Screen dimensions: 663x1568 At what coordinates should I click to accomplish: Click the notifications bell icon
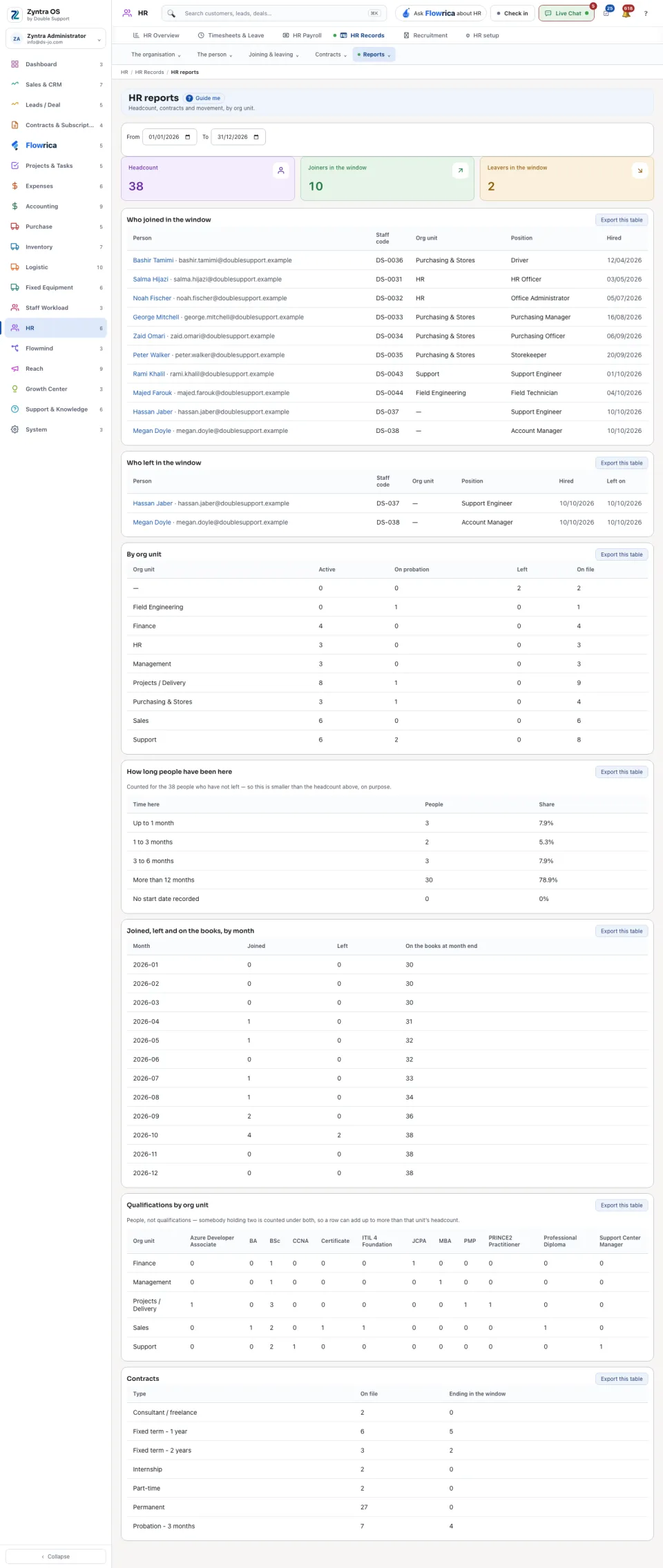click(626, 13)
